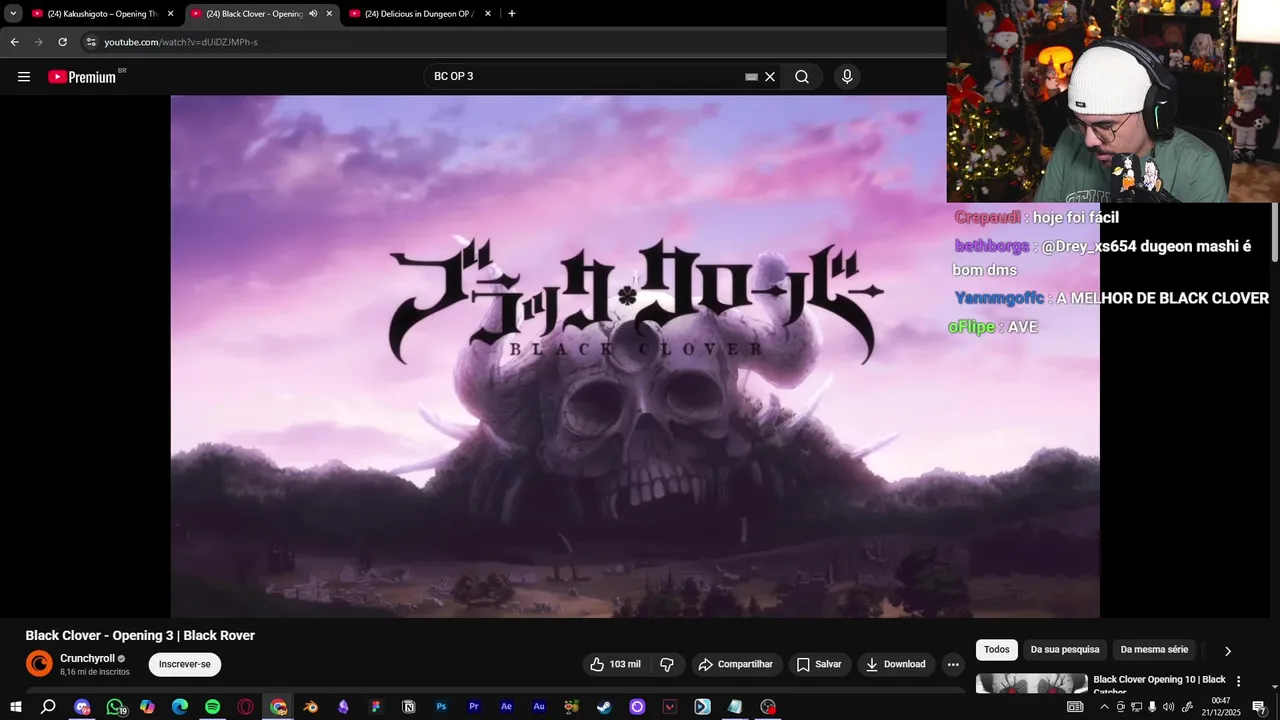Mute the Black Clover tab via speaker icon
1280x720 pixels.
click(313, 14)
